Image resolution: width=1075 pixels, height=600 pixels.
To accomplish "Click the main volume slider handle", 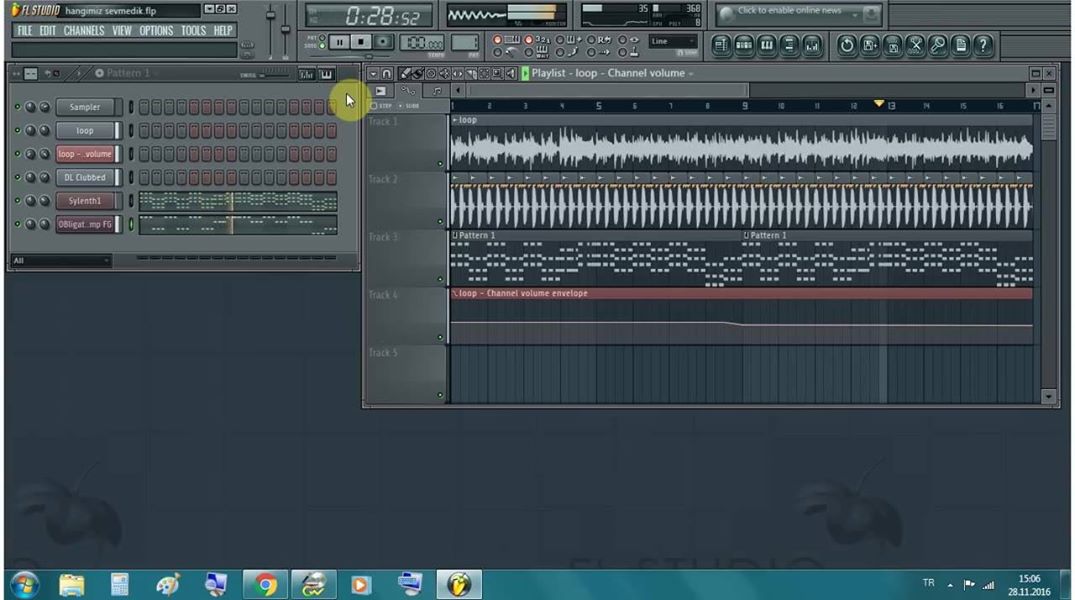I will pos(271,15).
